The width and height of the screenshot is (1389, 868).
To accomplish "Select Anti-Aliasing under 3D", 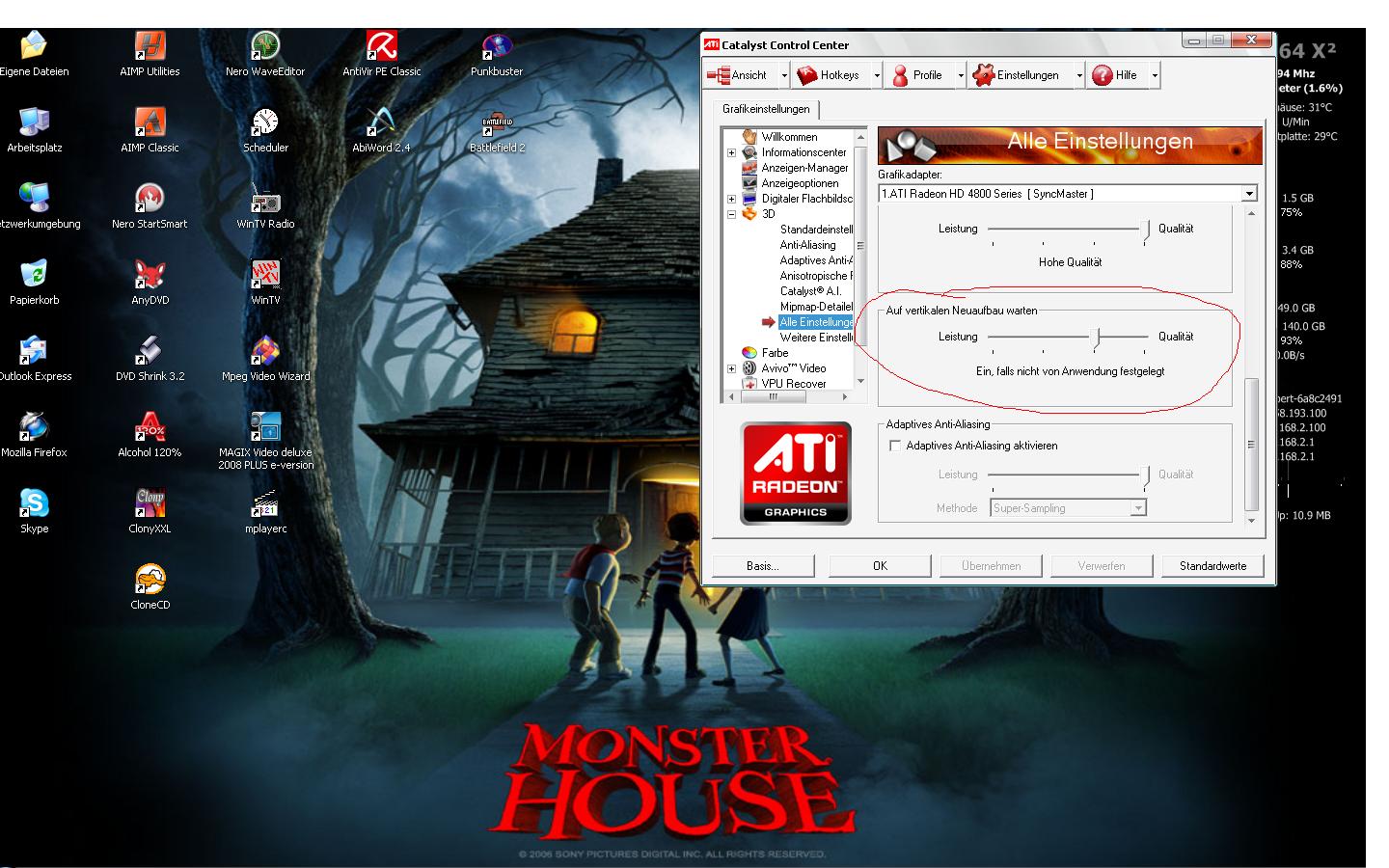I will (808, 245).
